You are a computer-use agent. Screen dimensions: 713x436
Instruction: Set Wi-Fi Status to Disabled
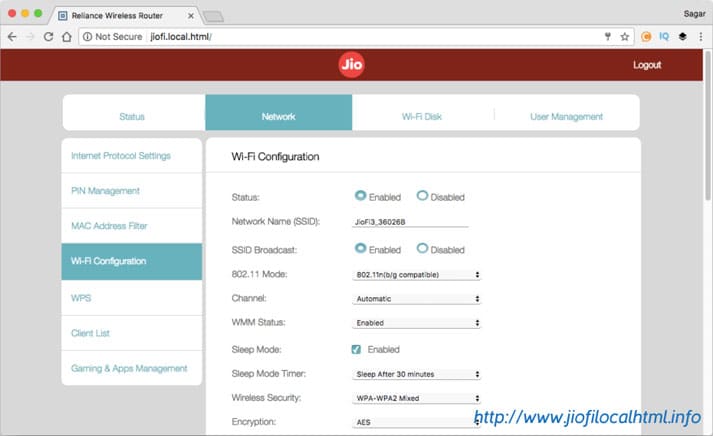(422, 195)
